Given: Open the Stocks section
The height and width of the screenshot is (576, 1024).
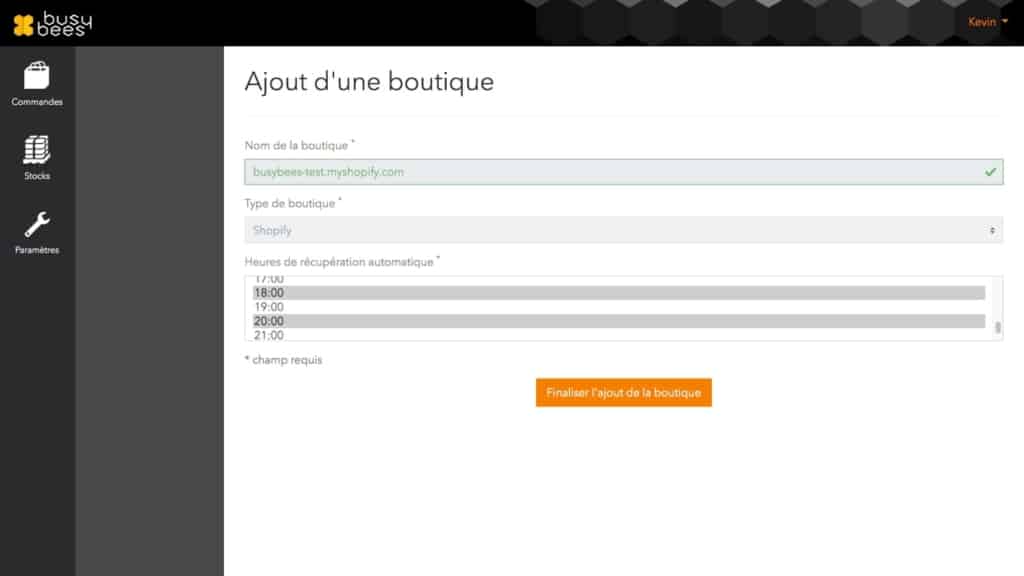Looking at the screenshot, I should coord(37,158).
